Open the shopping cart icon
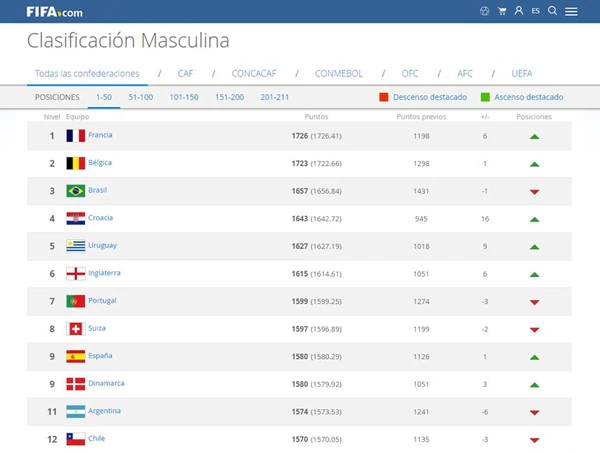The image size is (600, 453). 502,11
